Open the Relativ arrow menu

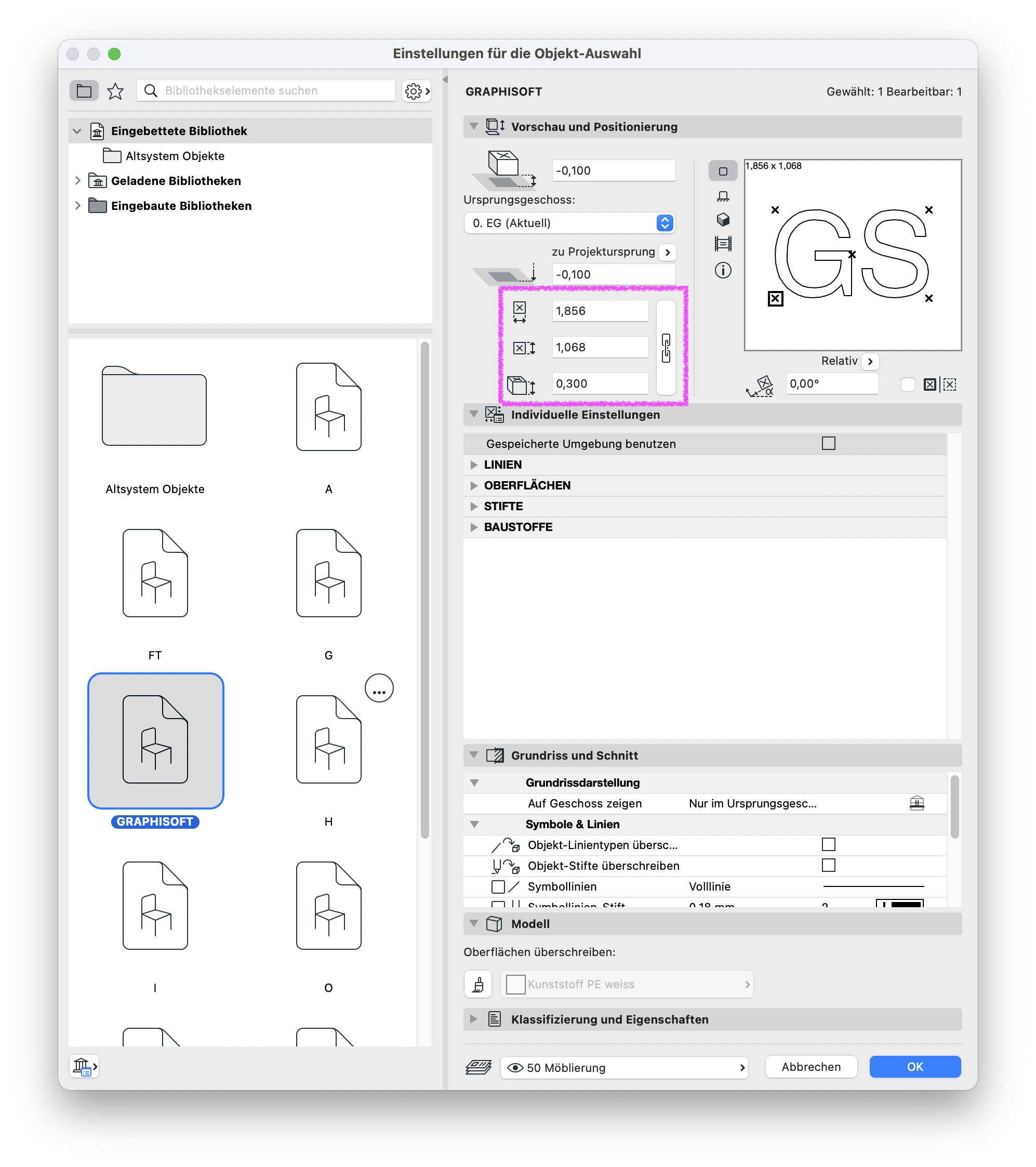pos(870,361)
